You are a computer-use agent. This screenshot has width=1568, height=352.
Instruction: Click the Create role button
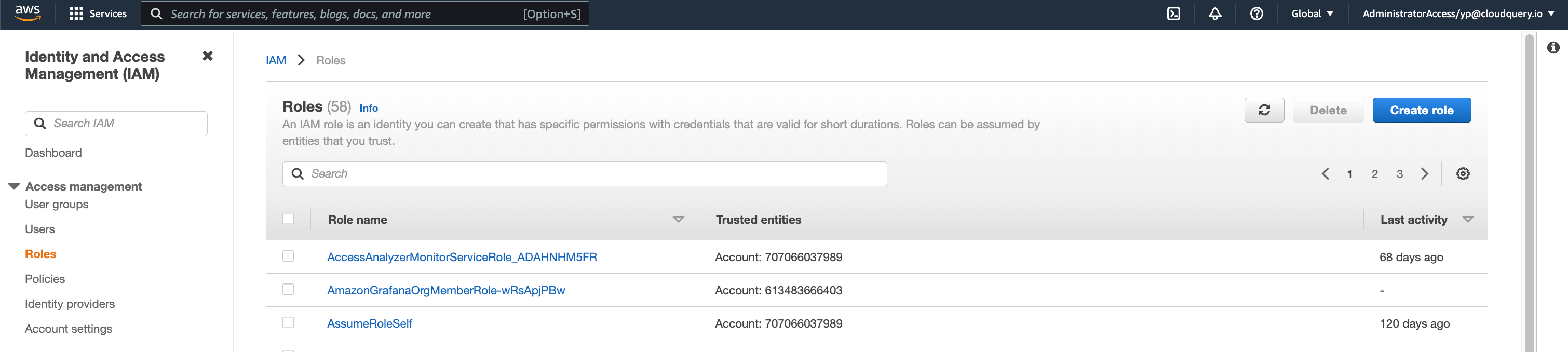pos(1421,110)
